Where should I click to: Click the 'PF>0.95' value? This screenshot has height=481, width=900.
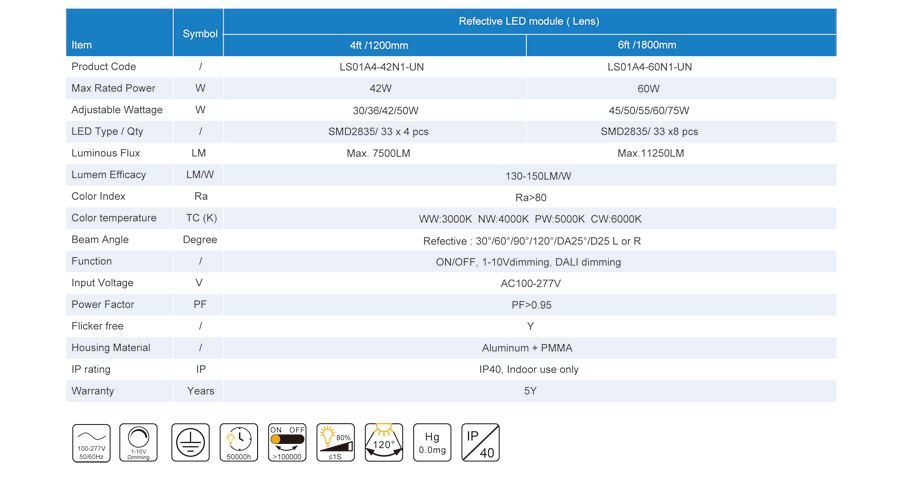coord(532,305)
